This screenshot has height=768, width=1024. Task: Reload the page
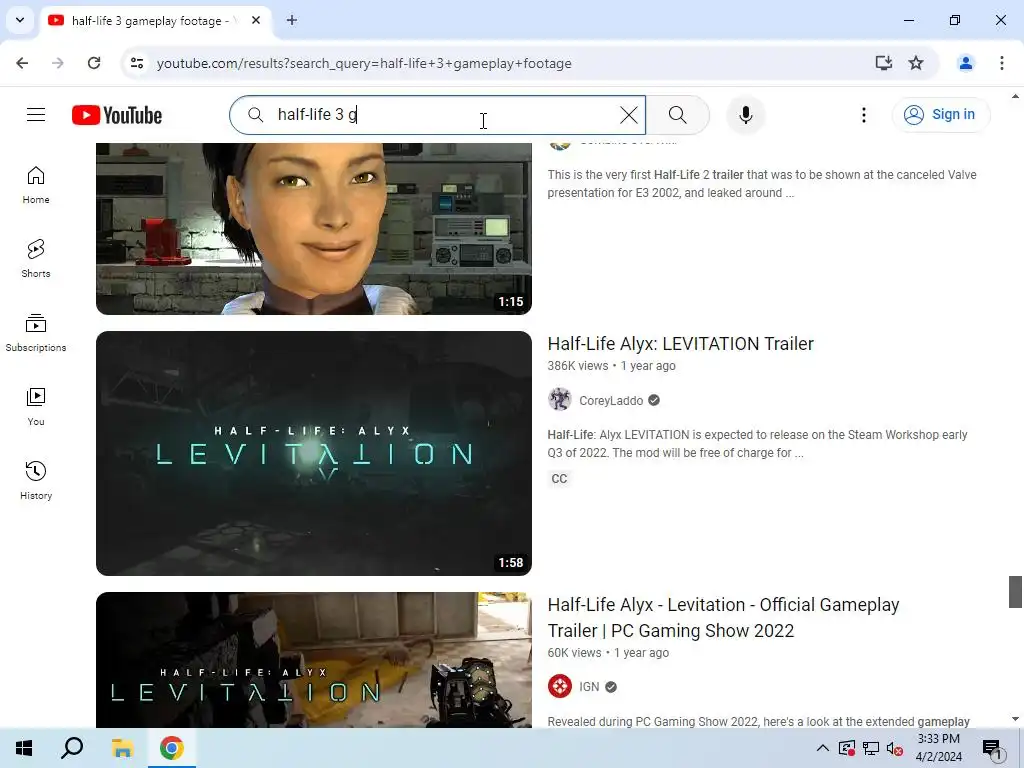(94, 63)
